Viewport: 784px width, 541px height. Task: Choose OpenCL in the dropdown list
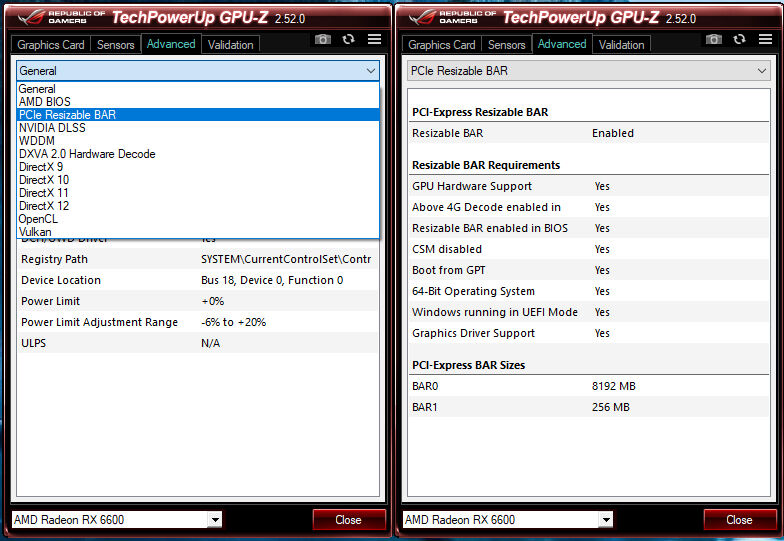tap(198, 218)
